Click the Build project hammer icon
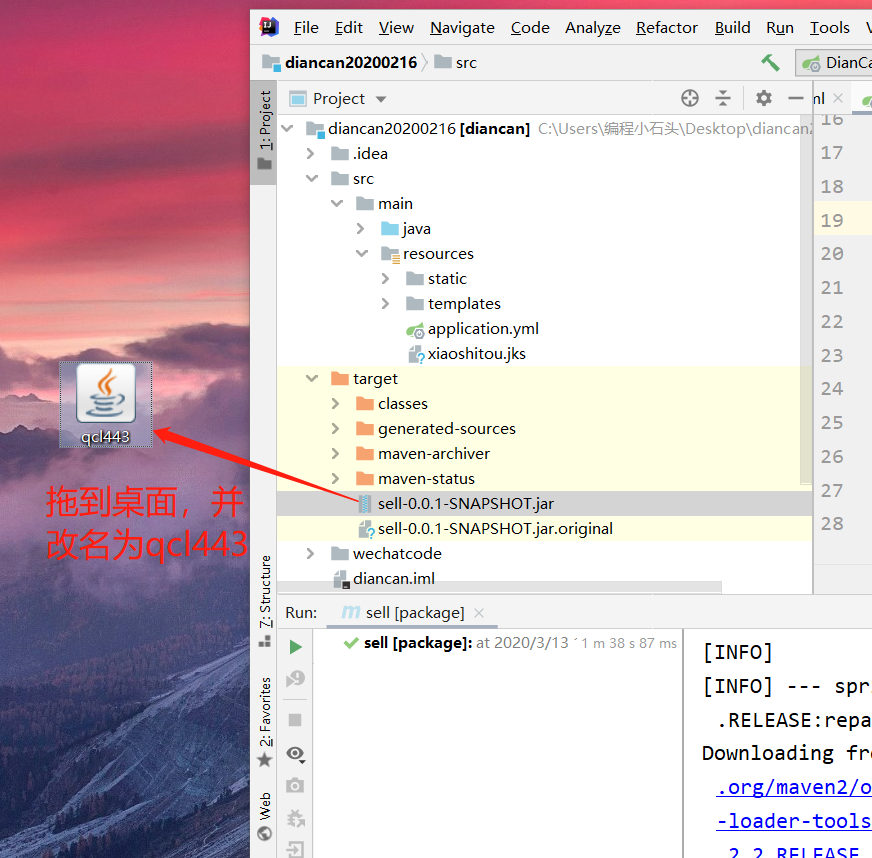Viewport: 872px width, 858px height. pos(770,62)
